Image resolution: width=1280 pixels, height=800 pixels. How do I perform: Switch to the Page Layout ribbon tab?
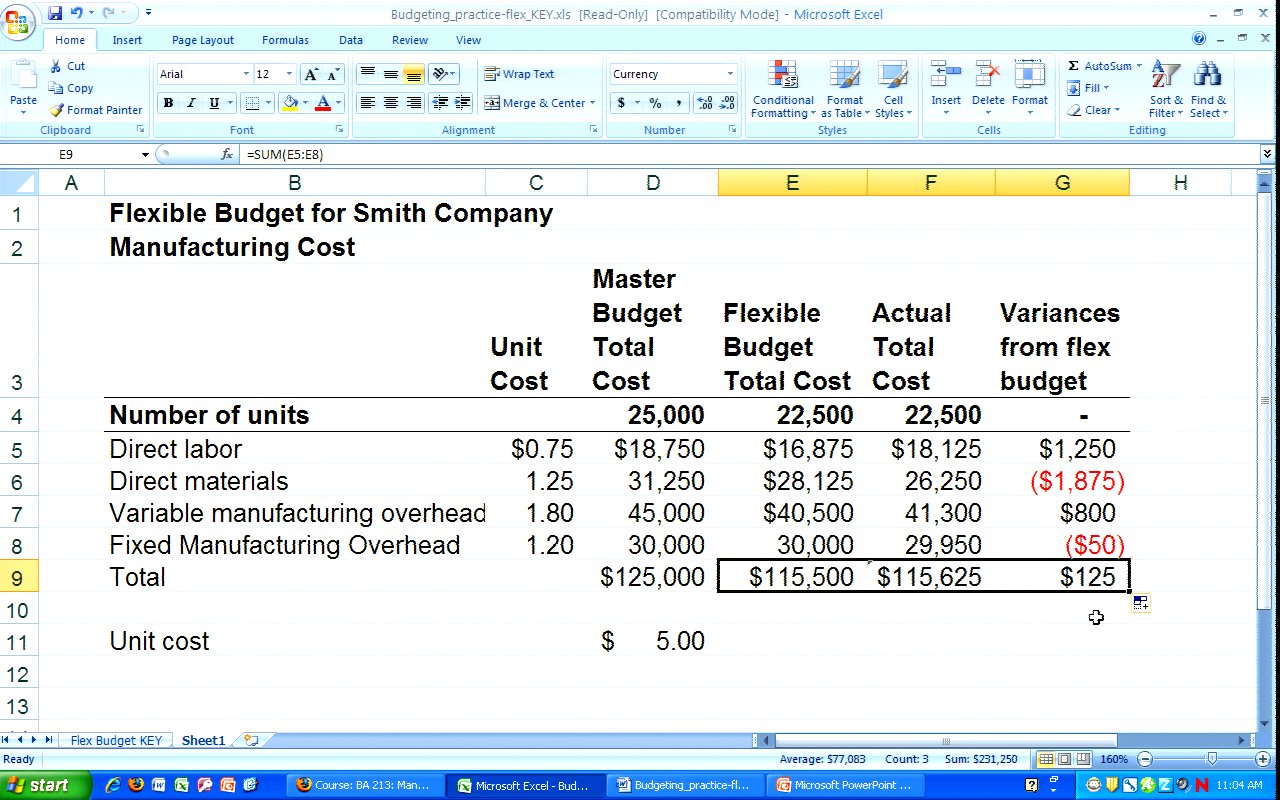coord(202,40)
